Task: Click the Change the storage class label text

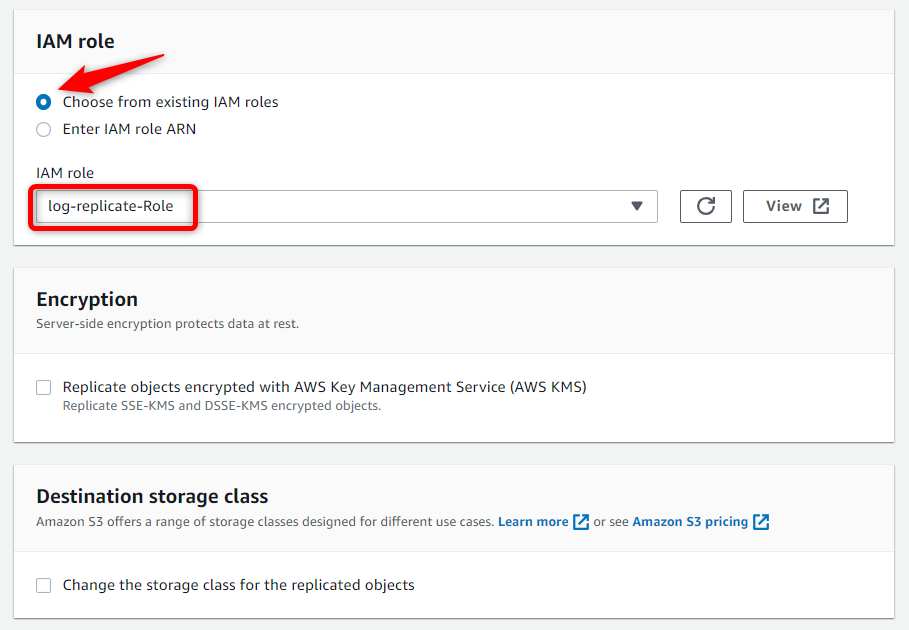Action: (x=239, y=585)
